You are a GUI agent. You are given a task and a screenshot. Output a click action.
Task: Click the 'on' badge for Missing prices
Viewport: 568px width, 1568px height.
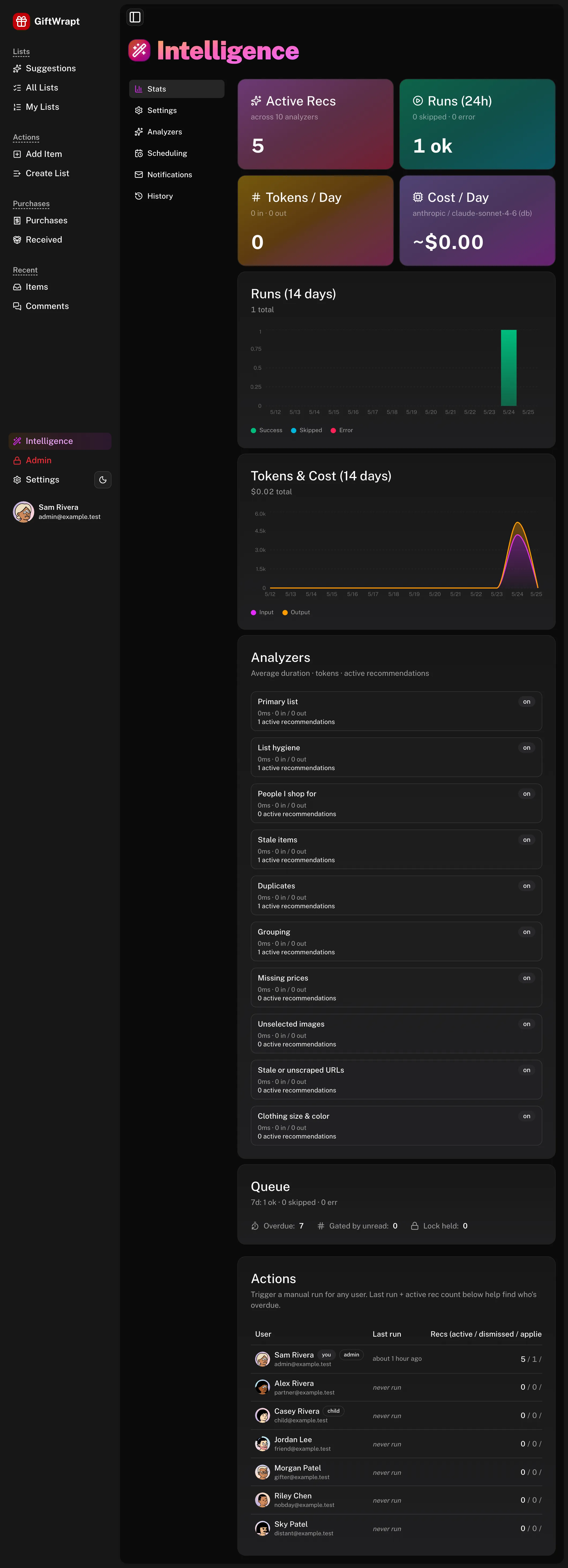pos(526,978)
